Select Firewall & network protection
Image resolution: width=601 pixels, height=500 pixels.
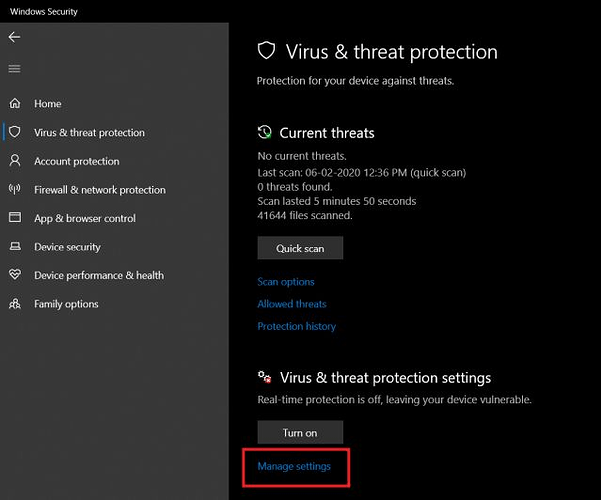pos(100,190)
